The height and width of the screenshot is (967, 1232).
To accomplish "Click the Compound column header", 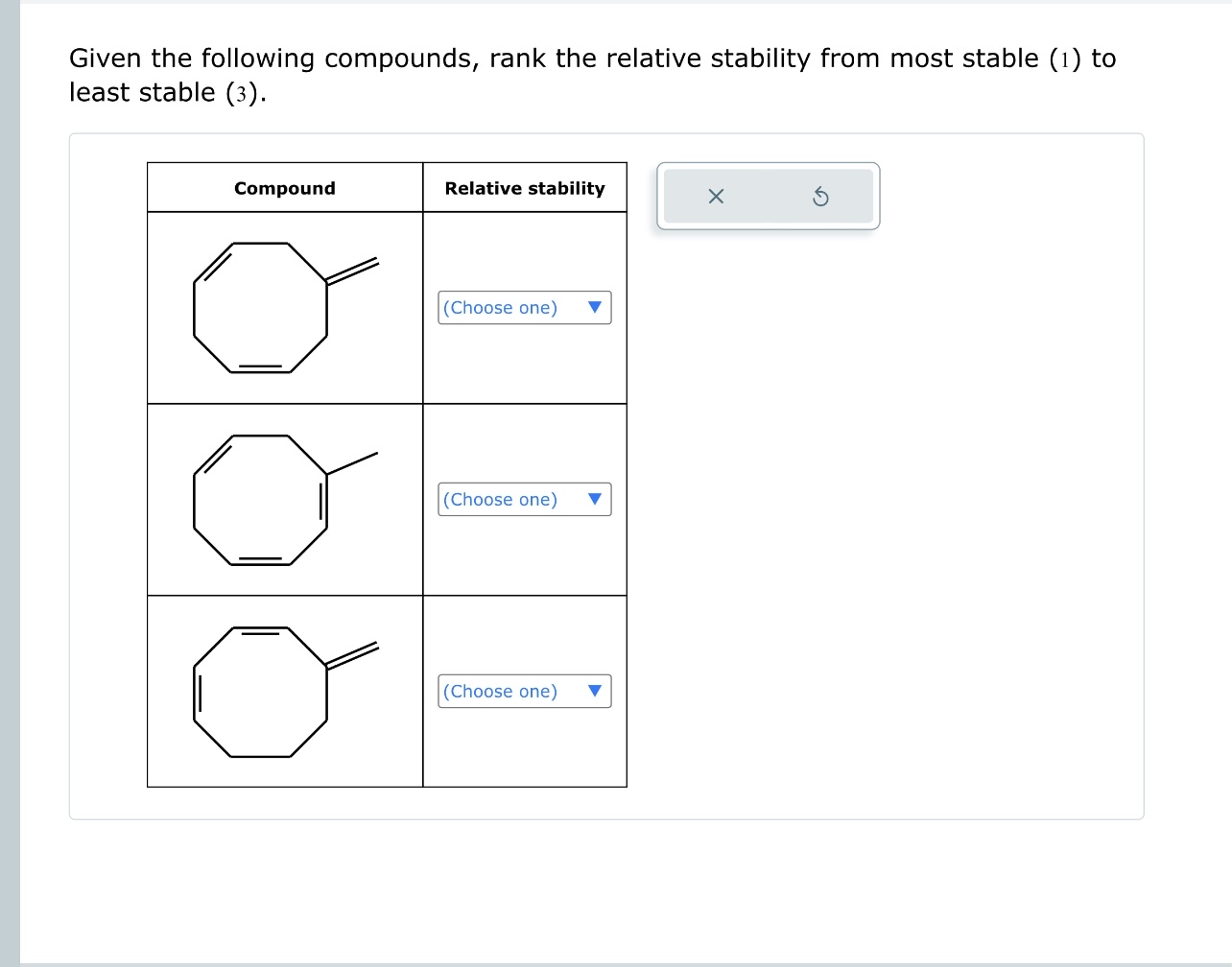I will click(284, 188).
